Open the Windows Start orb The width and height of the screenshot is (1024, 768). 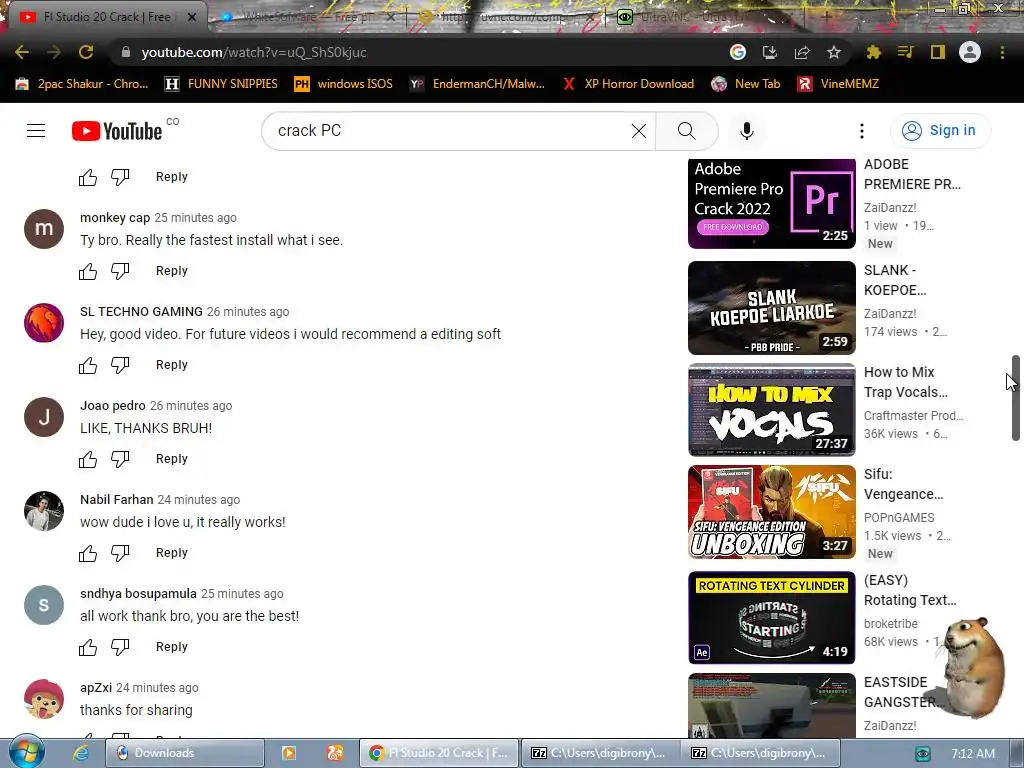pos(26,752)
